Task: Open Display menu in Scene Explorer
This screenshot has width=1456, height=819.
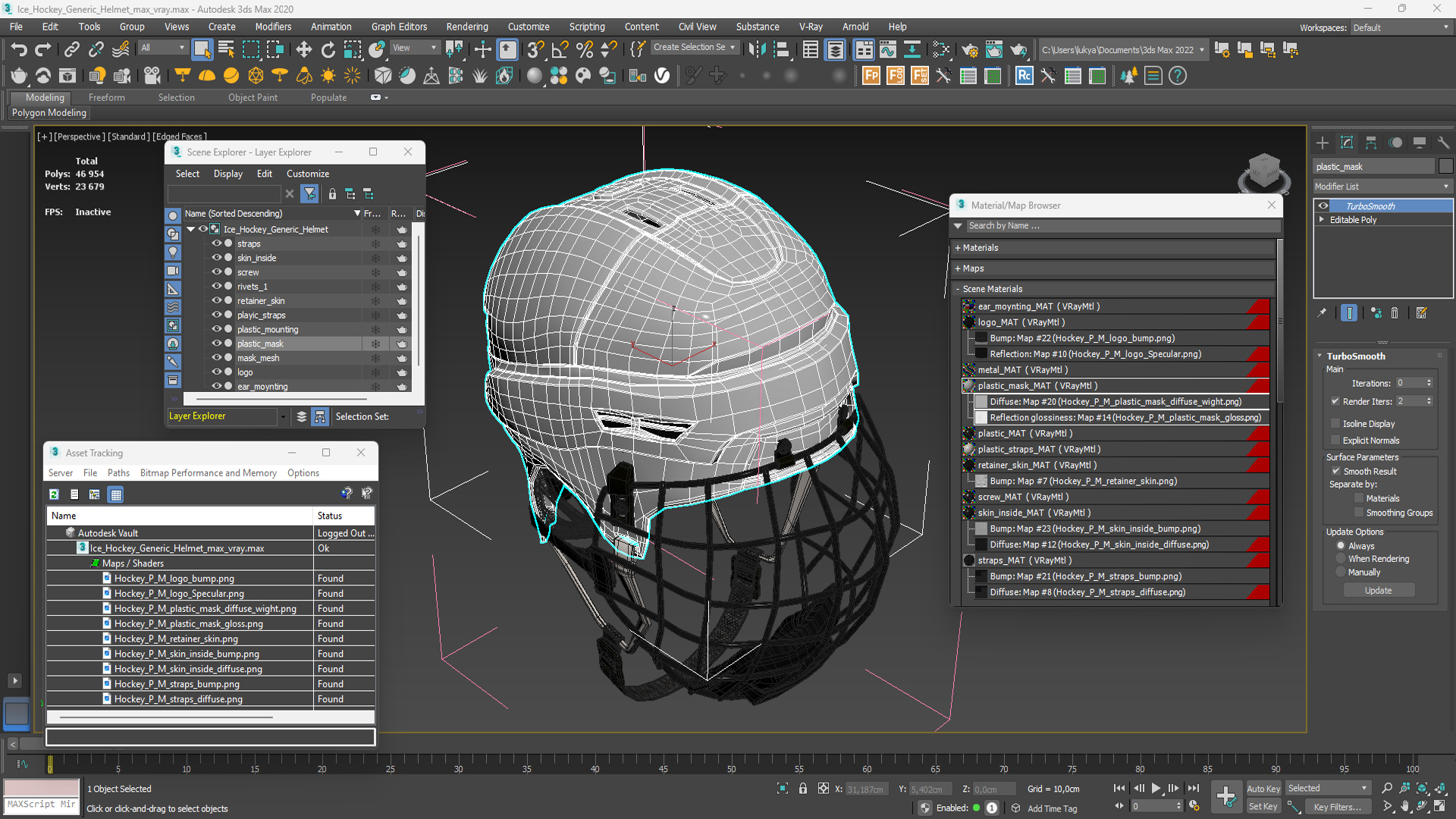Action: click(x=227, y=174)
